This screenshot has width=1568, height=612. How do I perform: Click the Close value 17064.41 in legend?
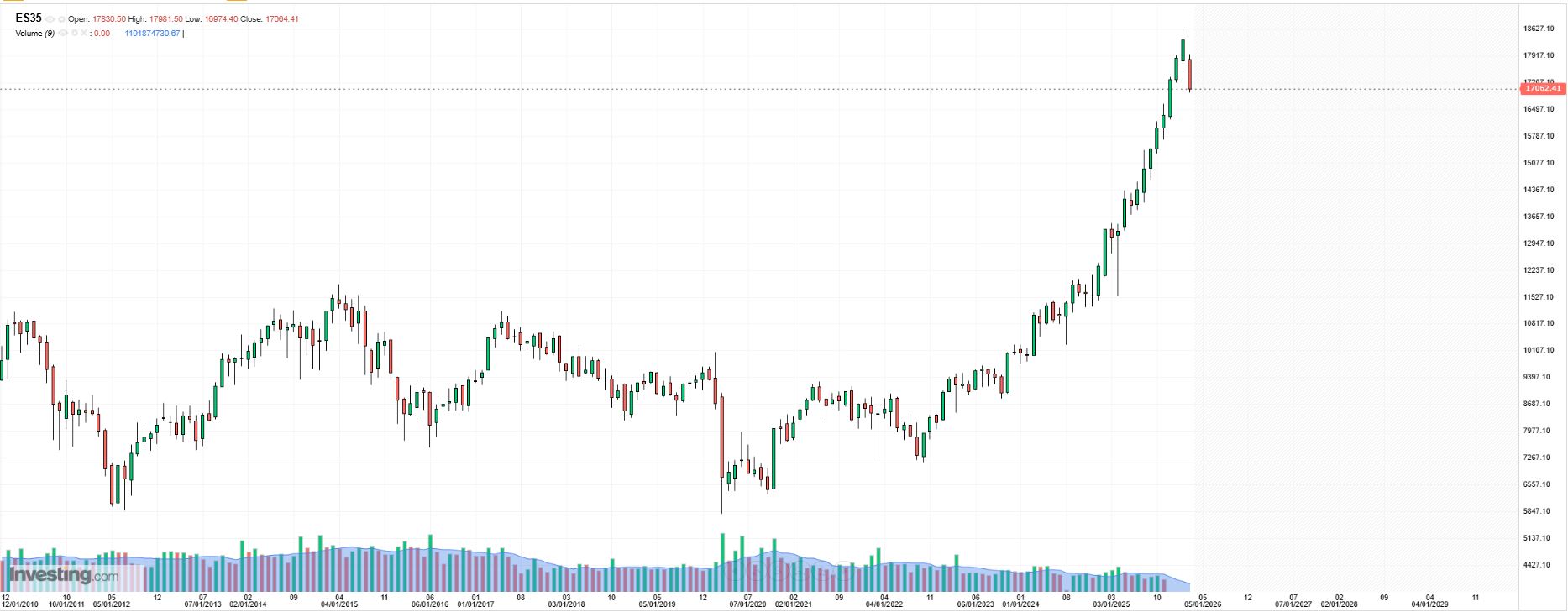click(x=281, y=19)
